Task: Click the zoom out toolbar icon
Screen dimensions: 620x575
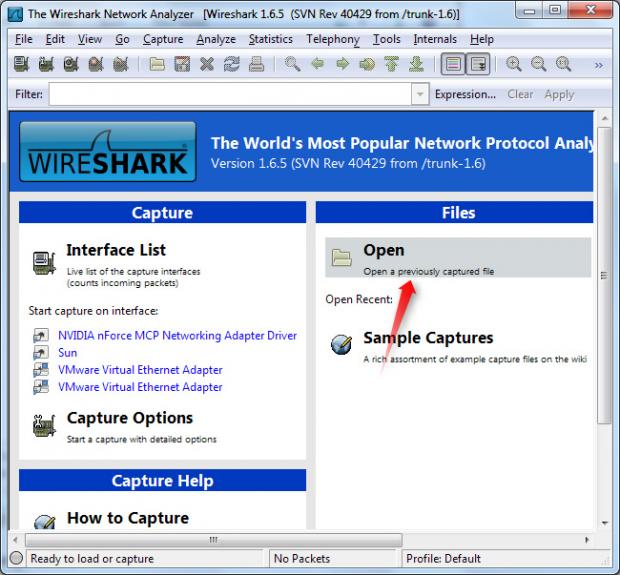Action: (x=538, y=65)
